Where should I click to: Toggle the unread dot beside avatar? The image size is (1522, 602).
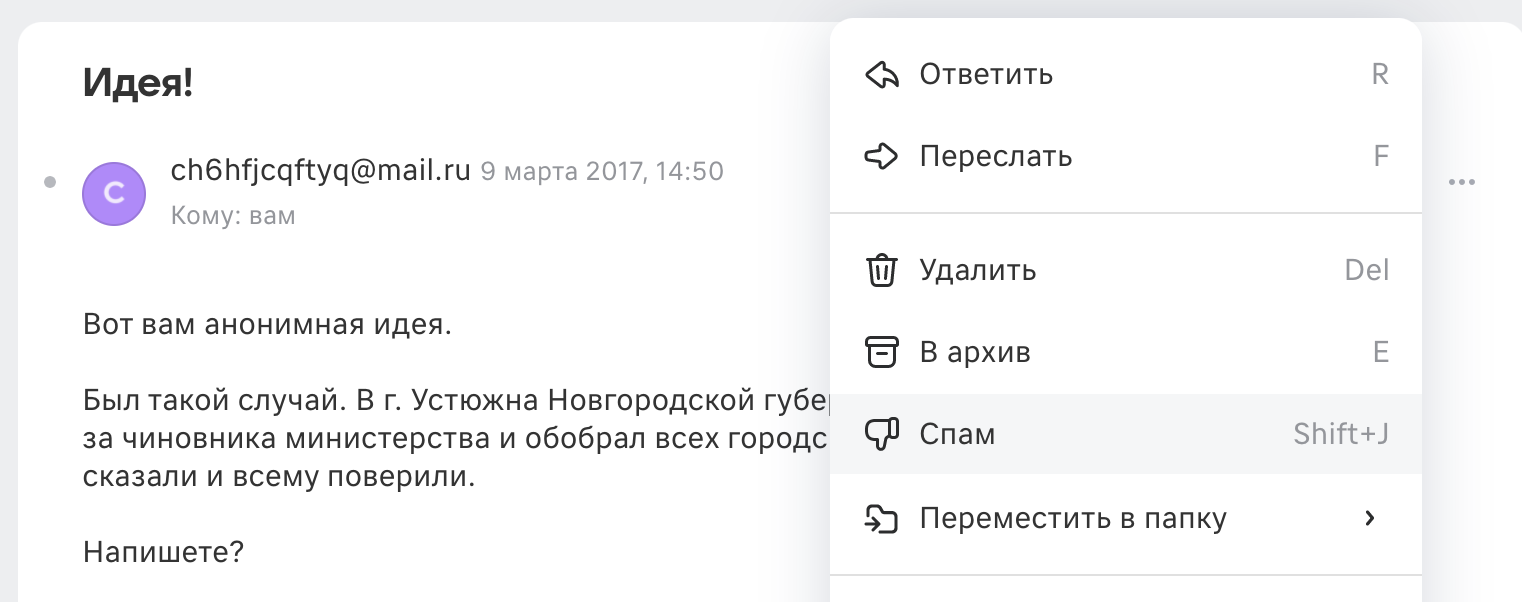point(49,182)
